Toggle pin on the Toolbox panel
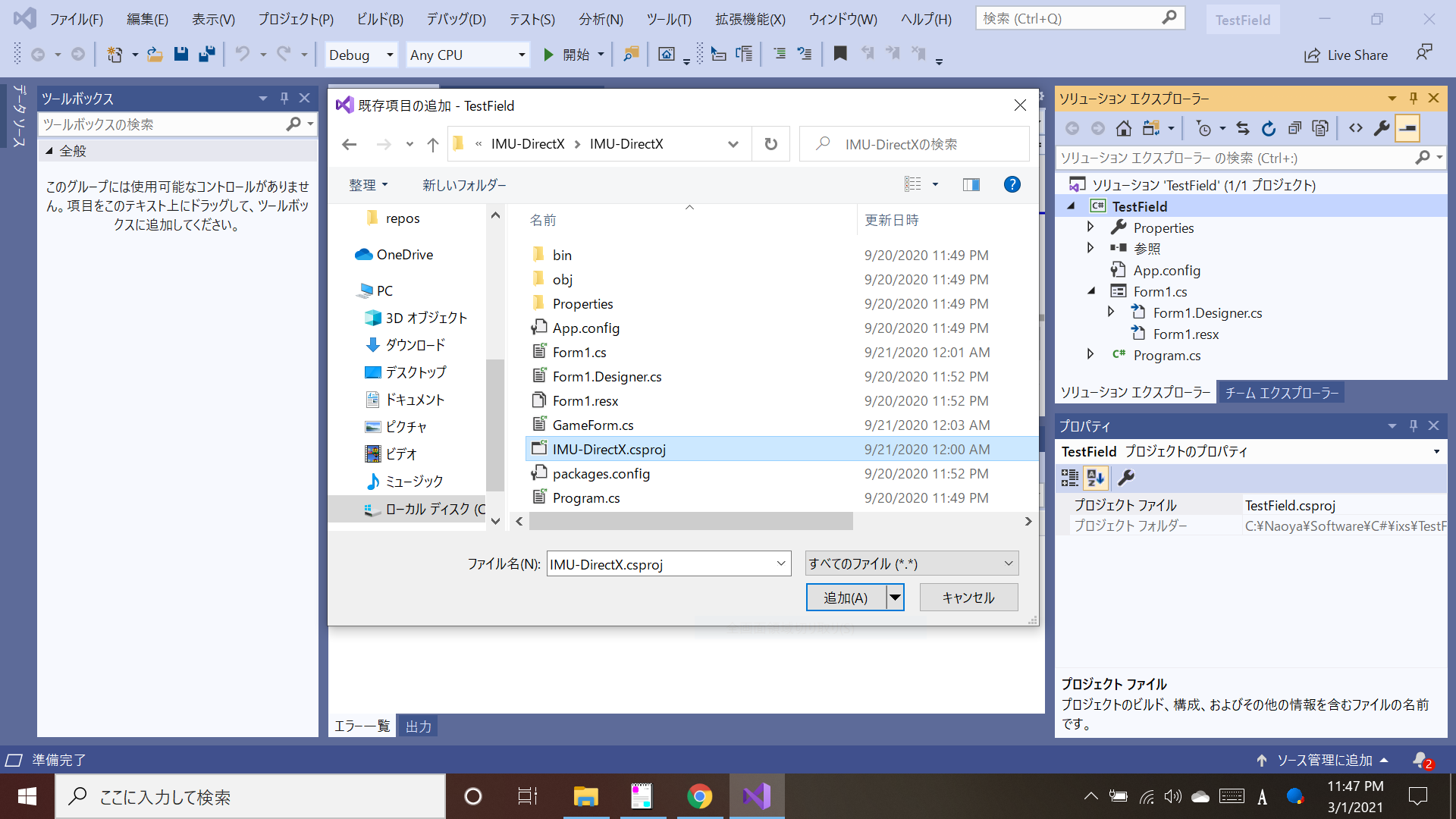Image resolution: width=1456 pixels, height=819 pixels. [x=284, y=98]
